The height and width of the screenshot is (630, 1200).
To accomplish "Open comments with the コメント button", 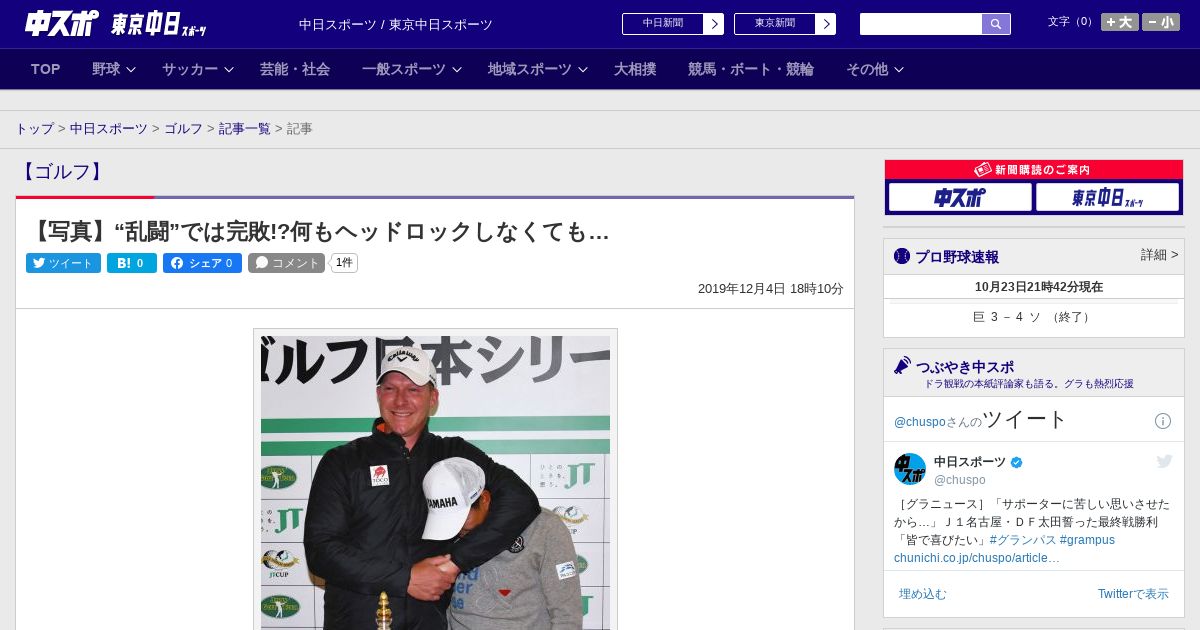I will coord(287,263).
